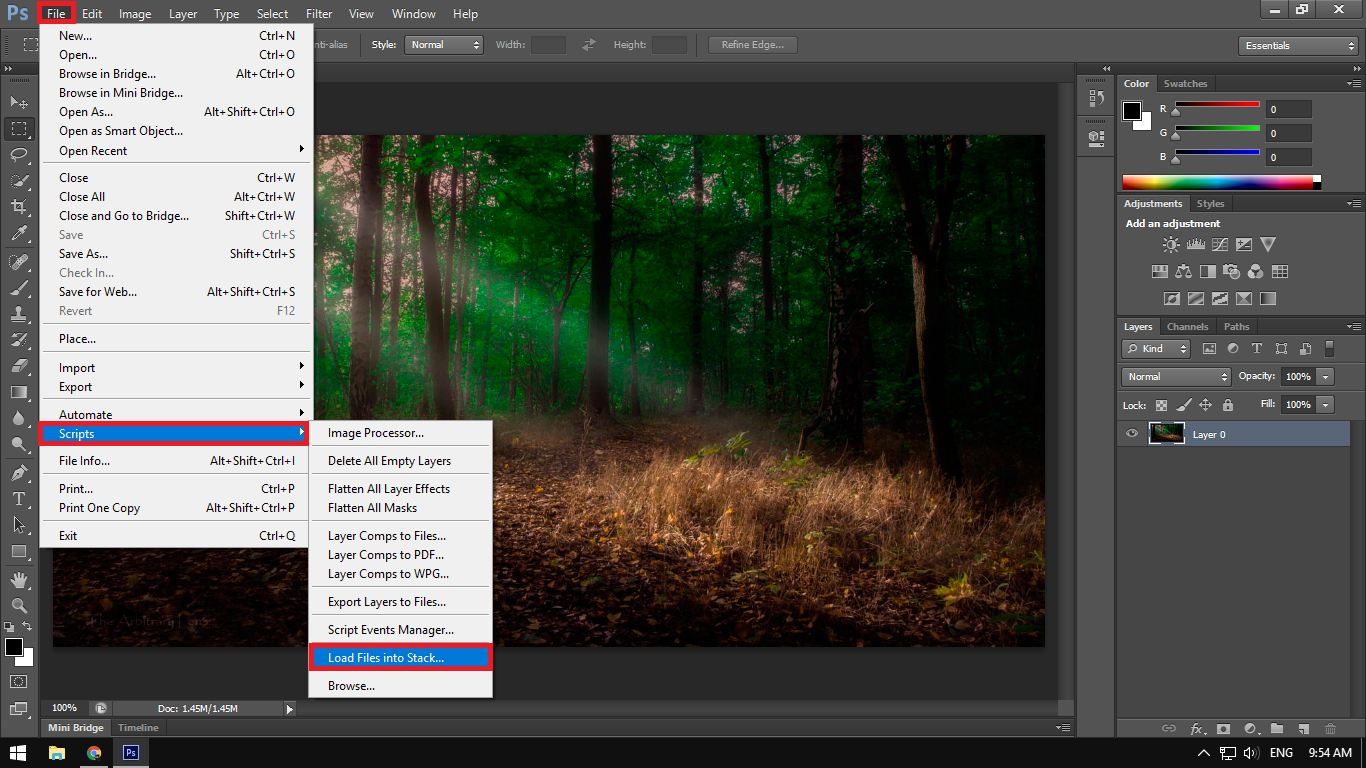This screenshot has width=1366, height=768.
Task: Select the Eraser tool
Action: click(x=19, y=366)
